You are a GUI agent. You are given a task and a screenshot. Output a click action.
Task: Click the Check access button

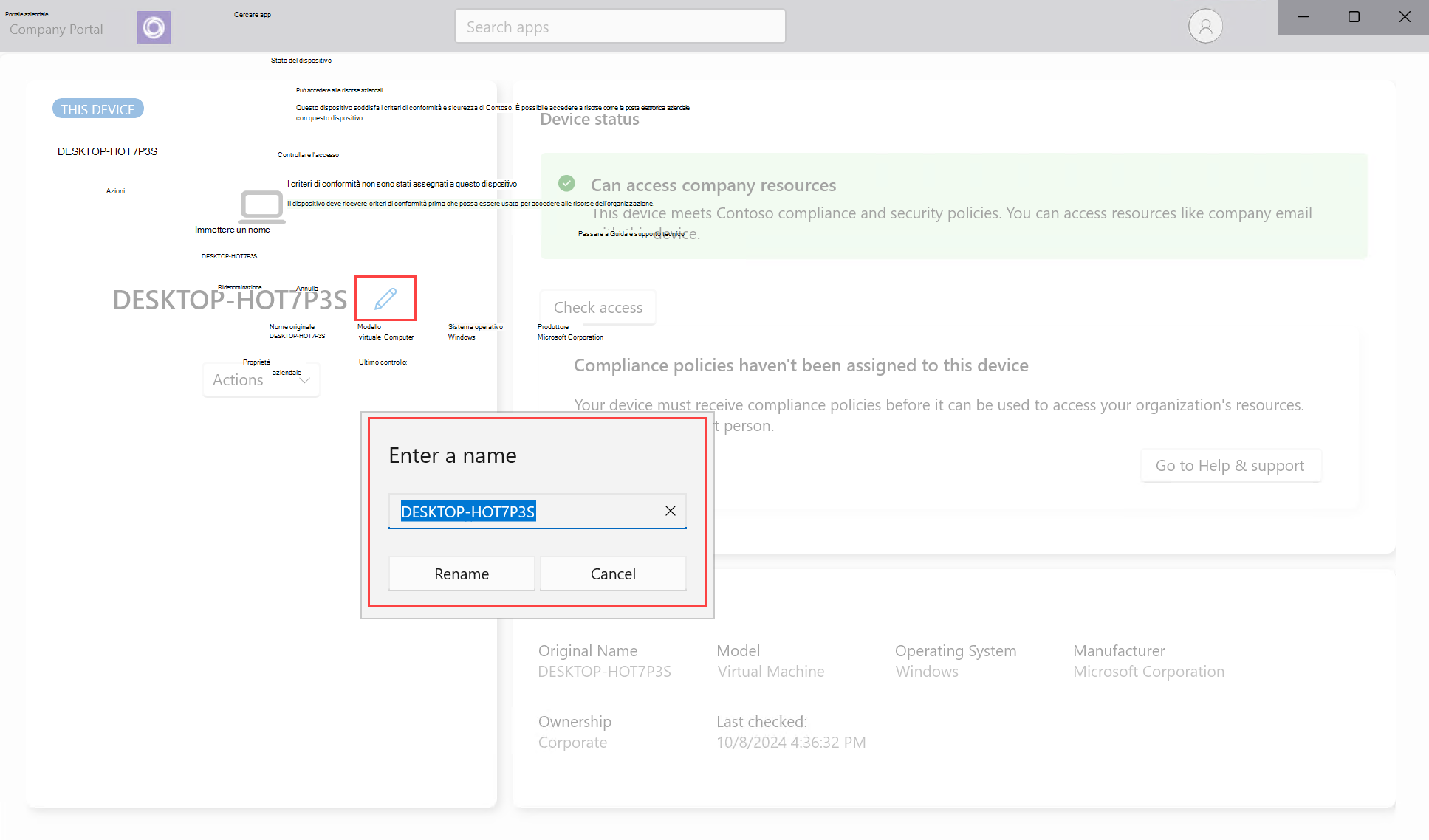pyautogui.click(x=597, y=307)
